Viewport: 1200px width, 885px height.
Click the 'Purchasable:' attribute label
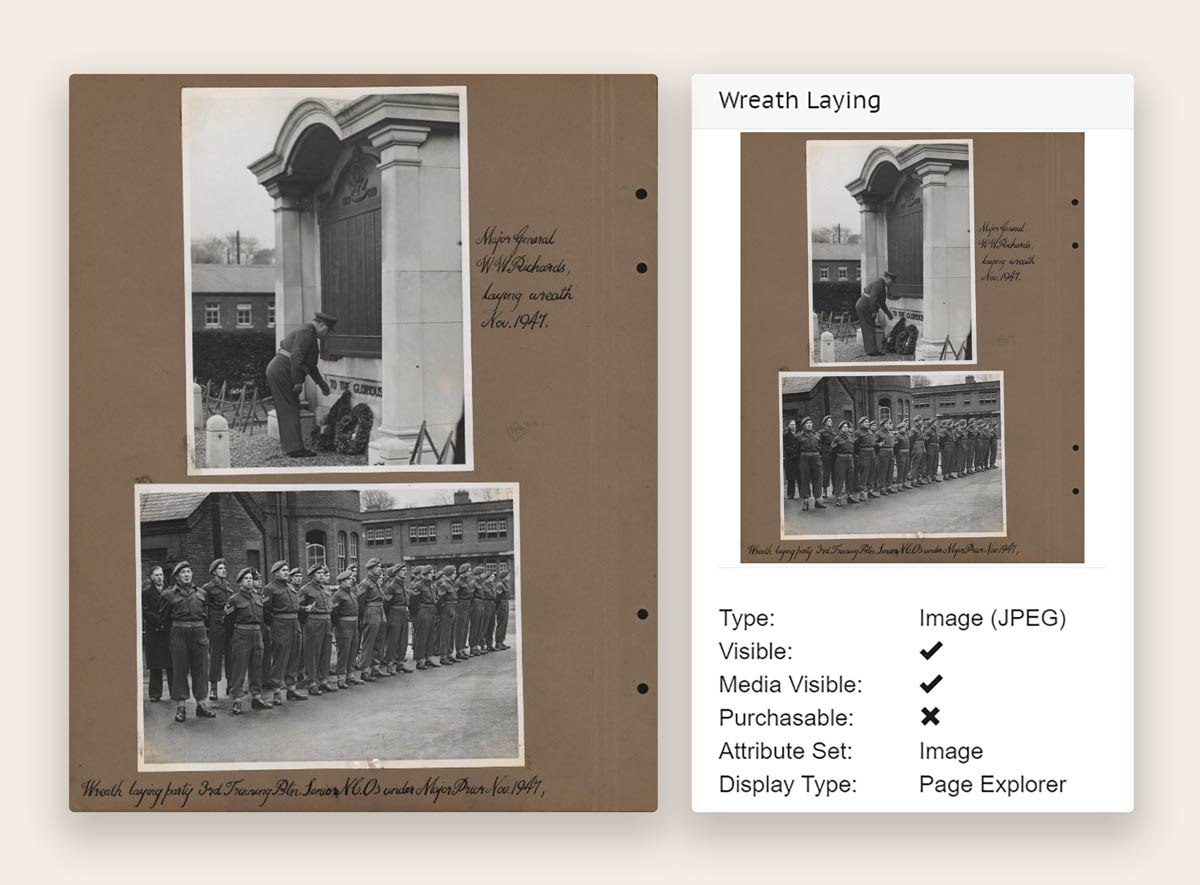click(x=786, y=717)
